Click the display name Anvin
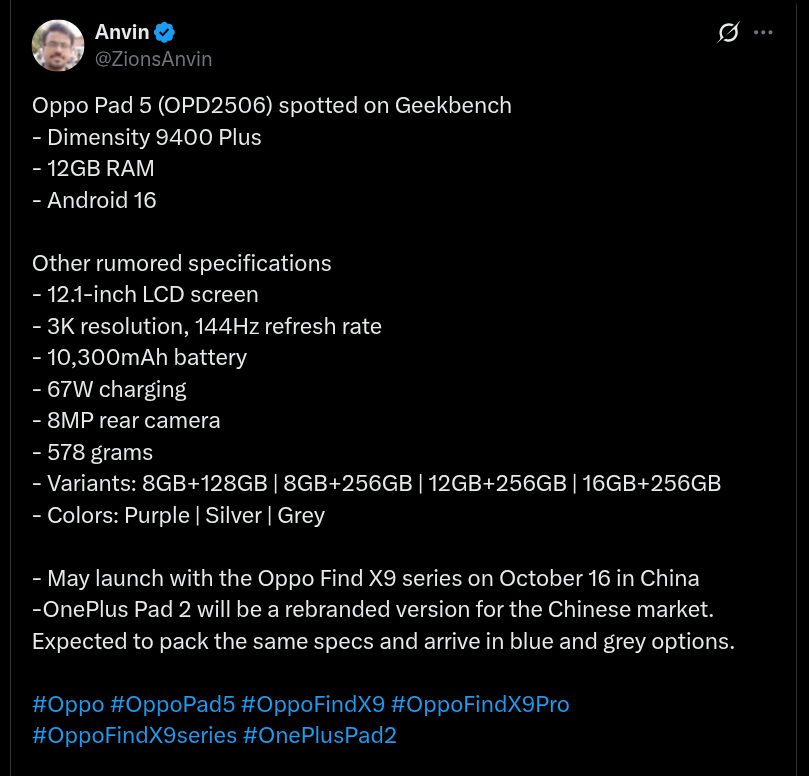 coord(122,33)
